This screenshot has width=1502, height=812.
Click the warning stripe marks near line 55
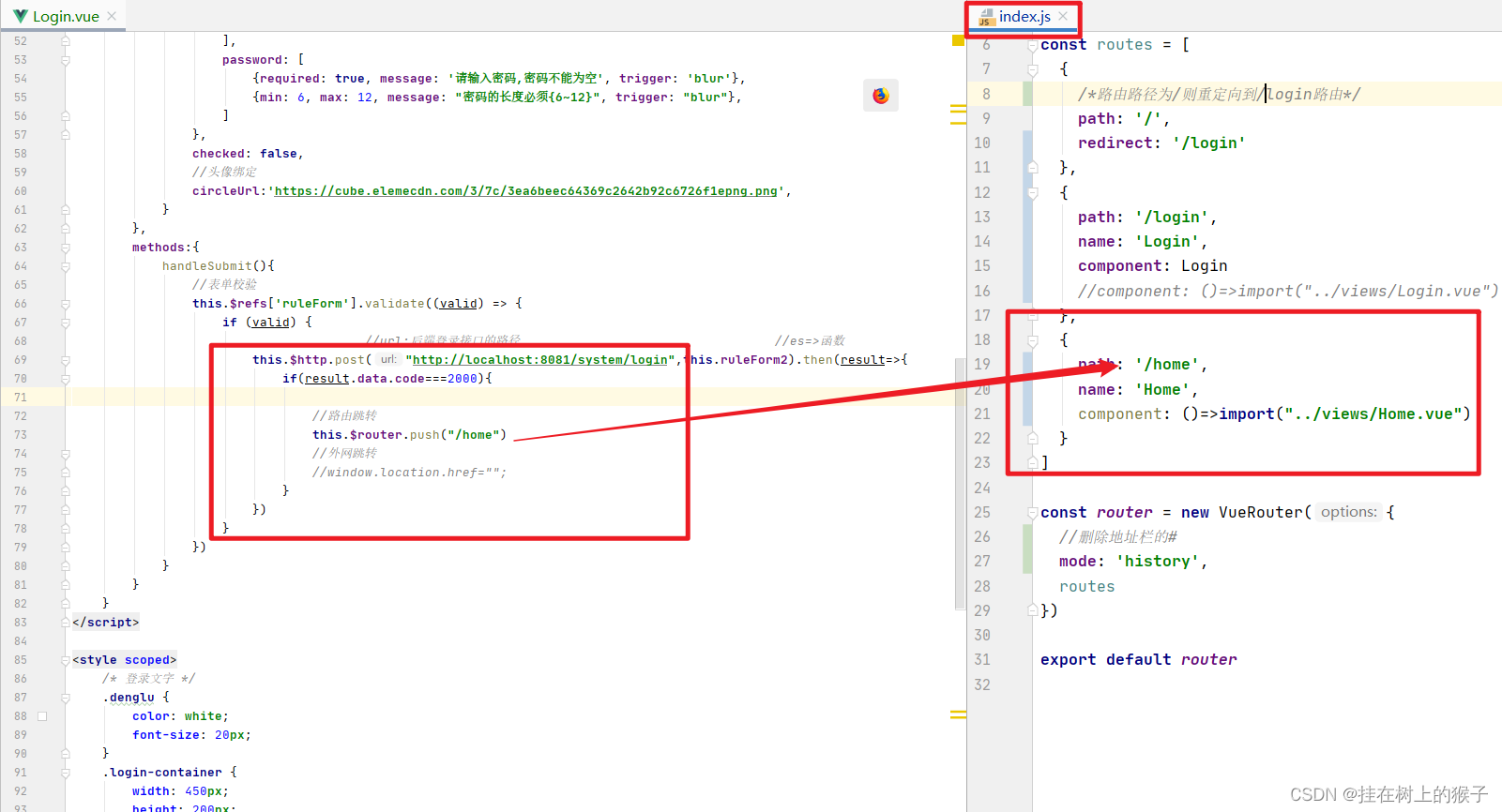(x=958, y=114)
